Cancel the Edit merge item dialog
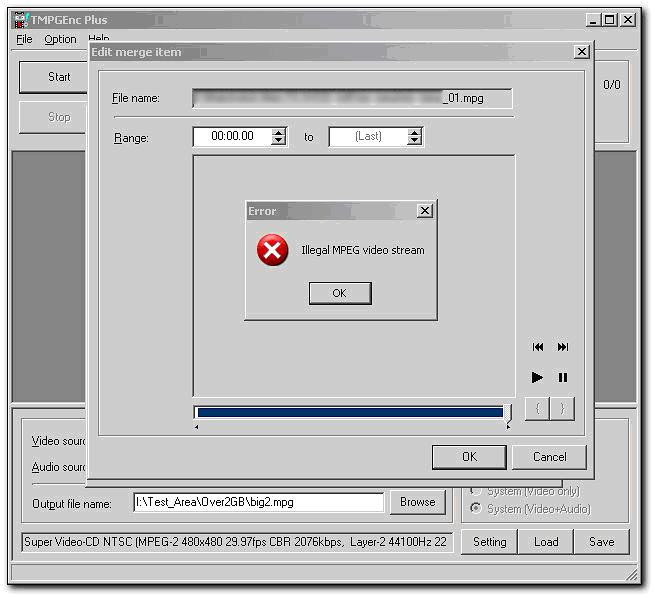This screenshot has width=655, height=598. [549, 457]
